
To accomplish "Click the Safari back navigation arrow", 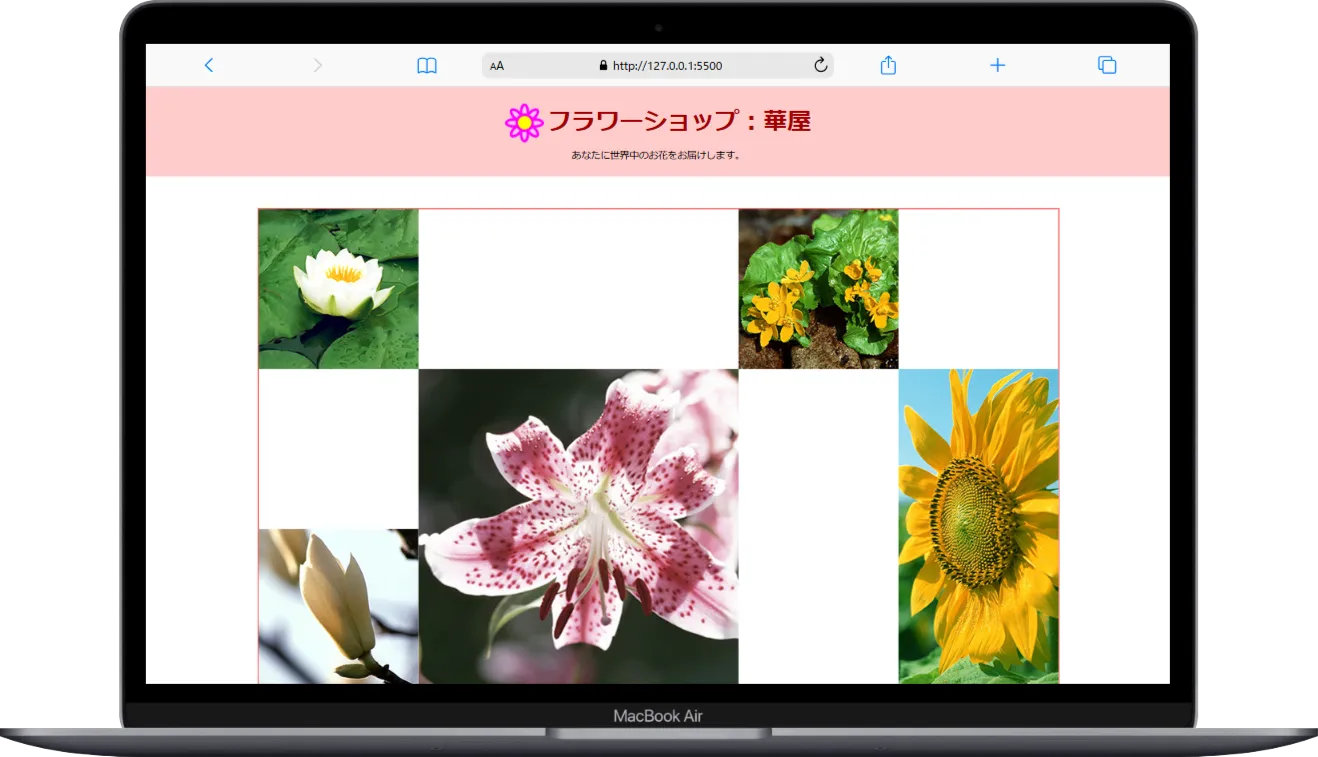I will tap(209, 65).
